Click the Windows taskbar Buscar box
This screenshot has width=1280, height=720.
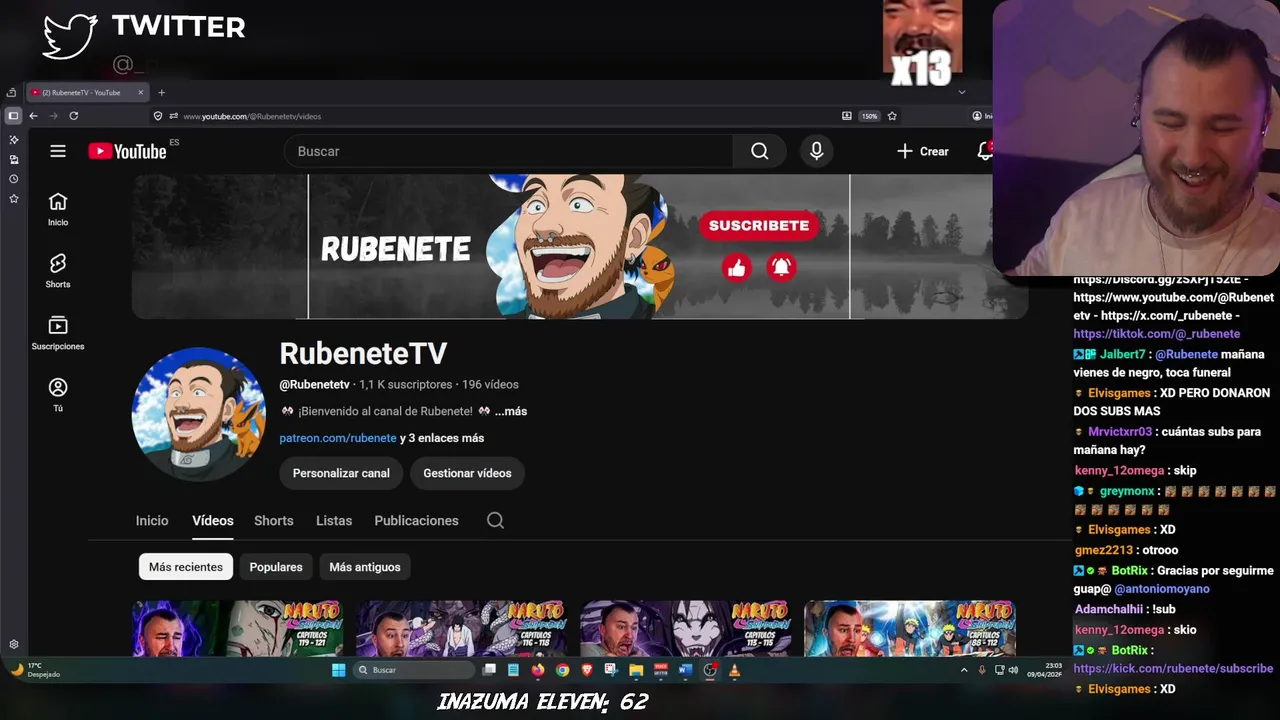coord(414,670)
